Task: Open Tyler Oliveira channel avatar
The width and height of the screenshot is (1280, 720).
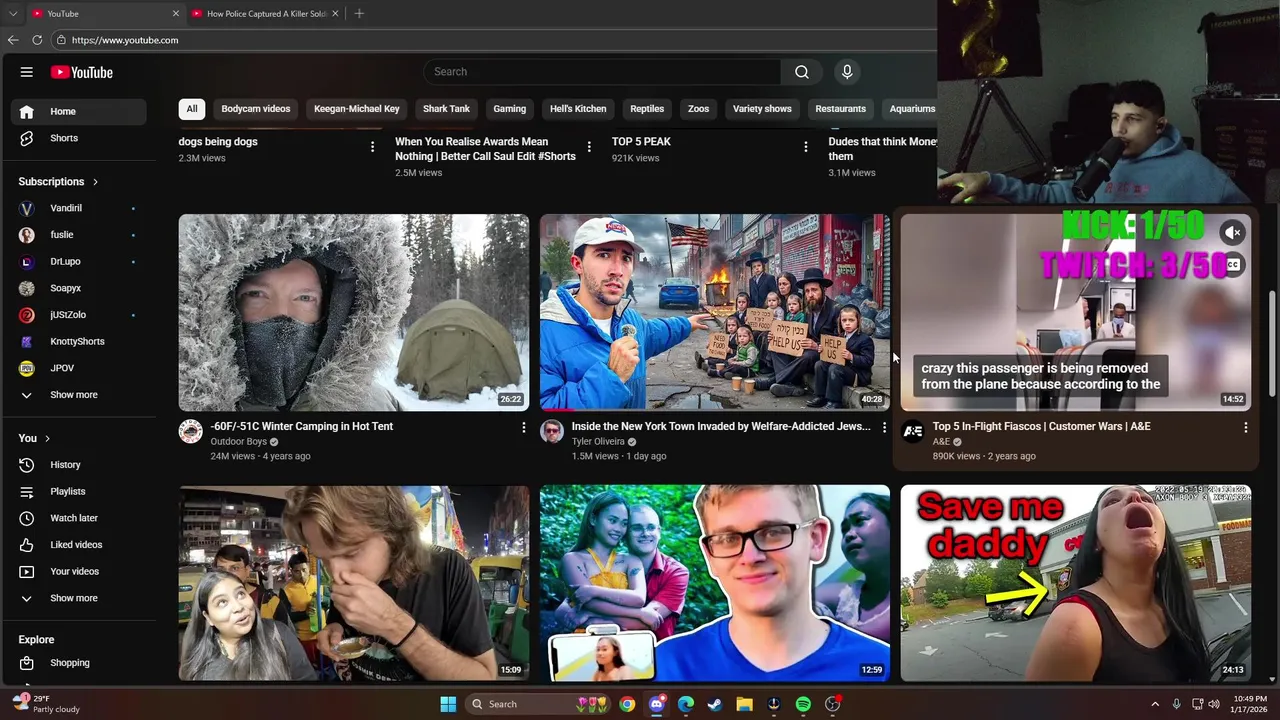Action: click(551, 431)
